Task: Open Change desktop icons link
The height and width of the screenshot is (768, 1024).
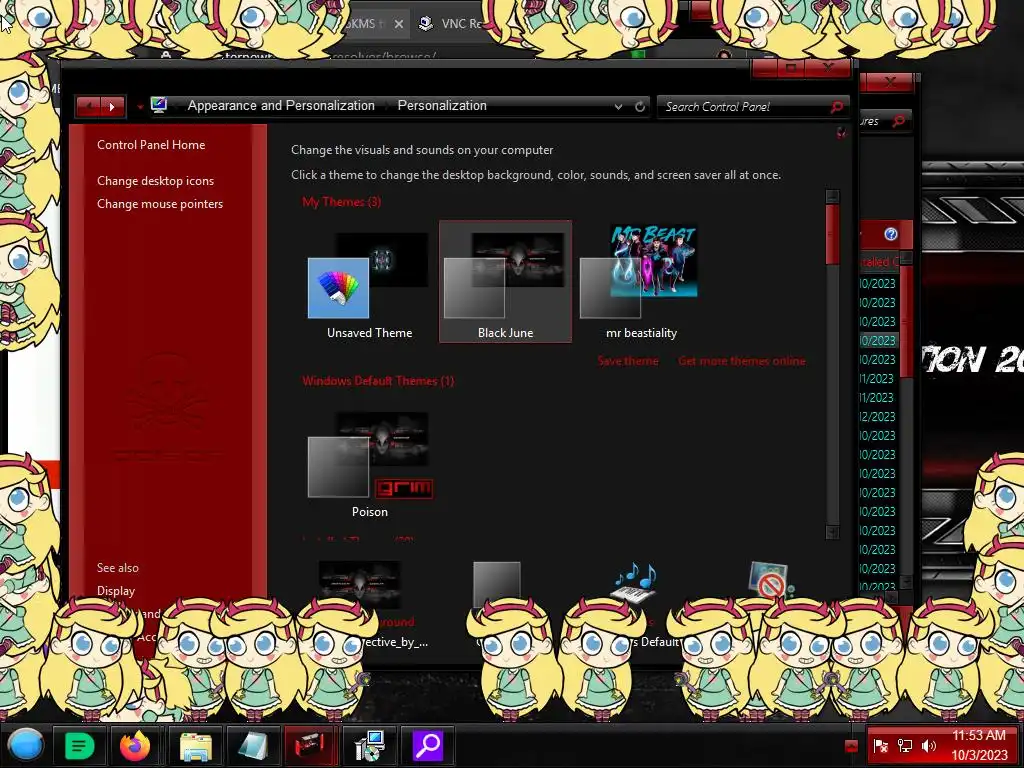Action: (x=155, y=181)
